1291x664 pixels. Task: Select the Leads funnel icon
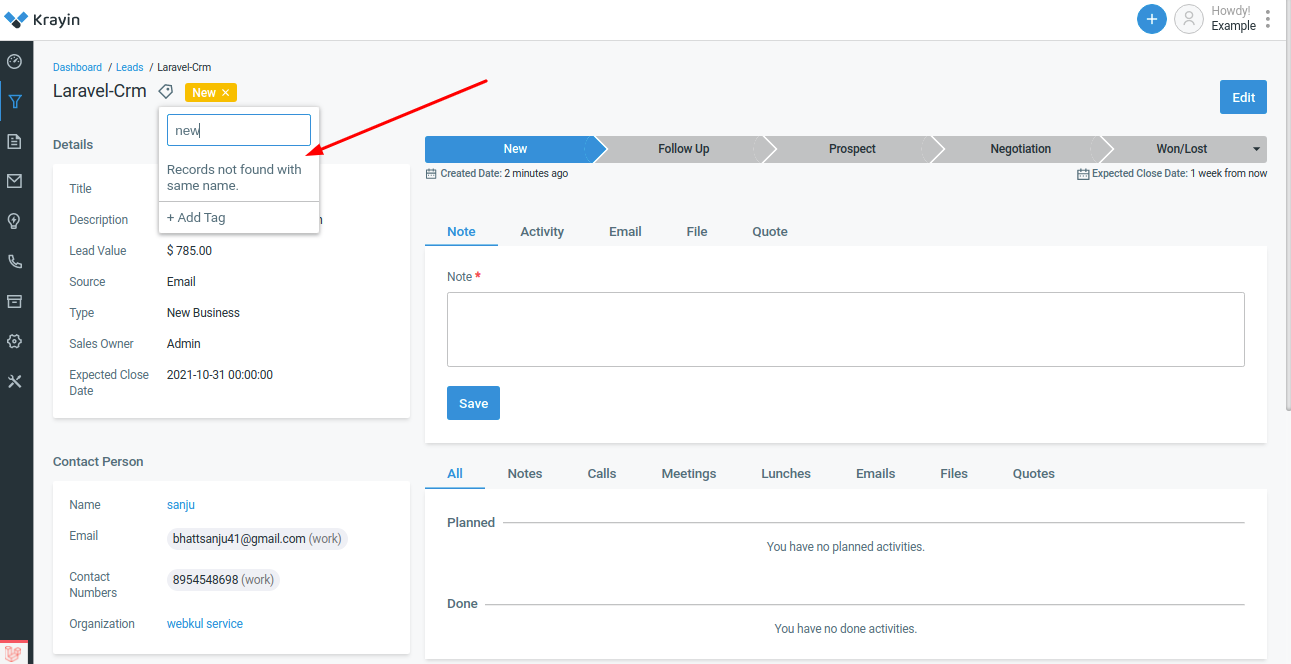tap(15, 101)
